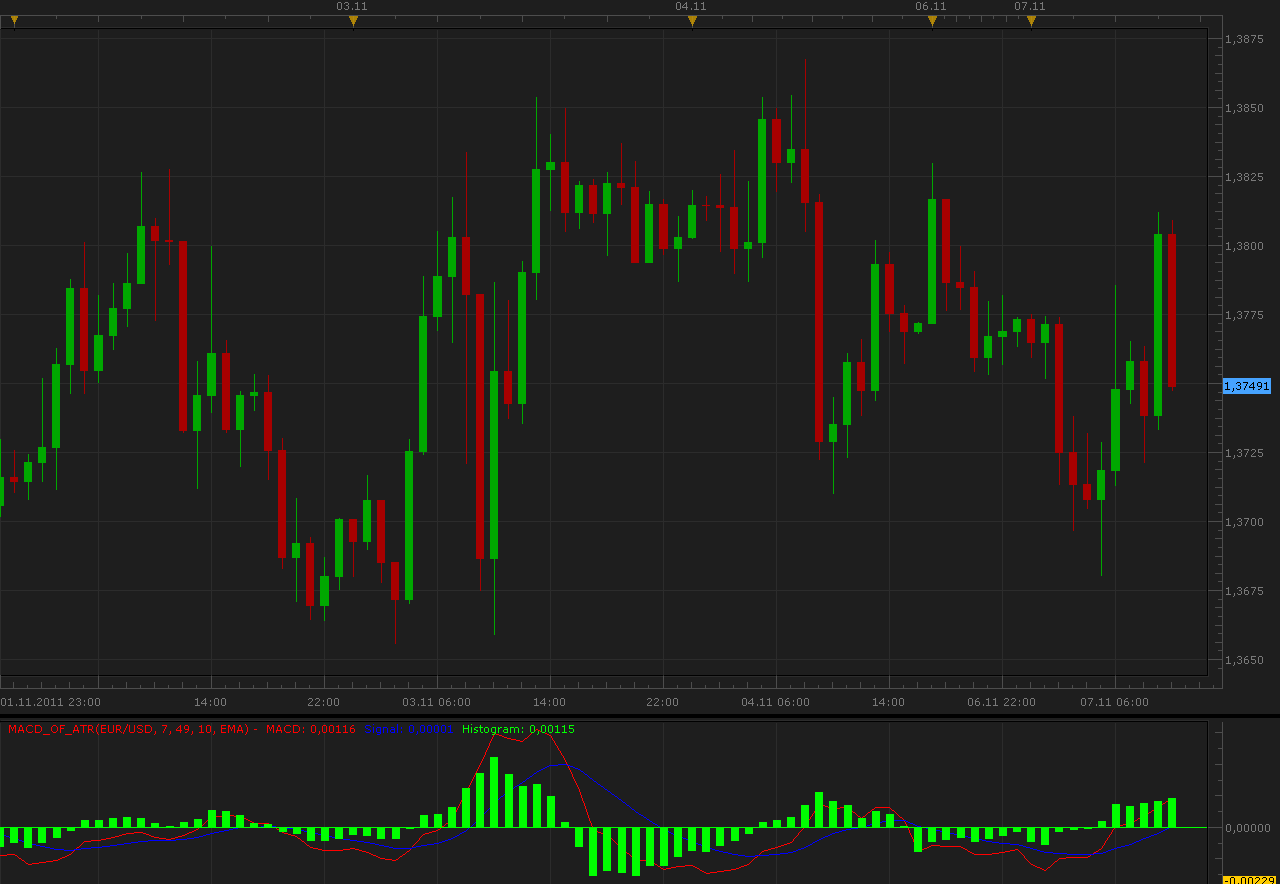Select the 04.11 day marker triangle
This screenshot has width=1280, height=884.
coord(692,21)
